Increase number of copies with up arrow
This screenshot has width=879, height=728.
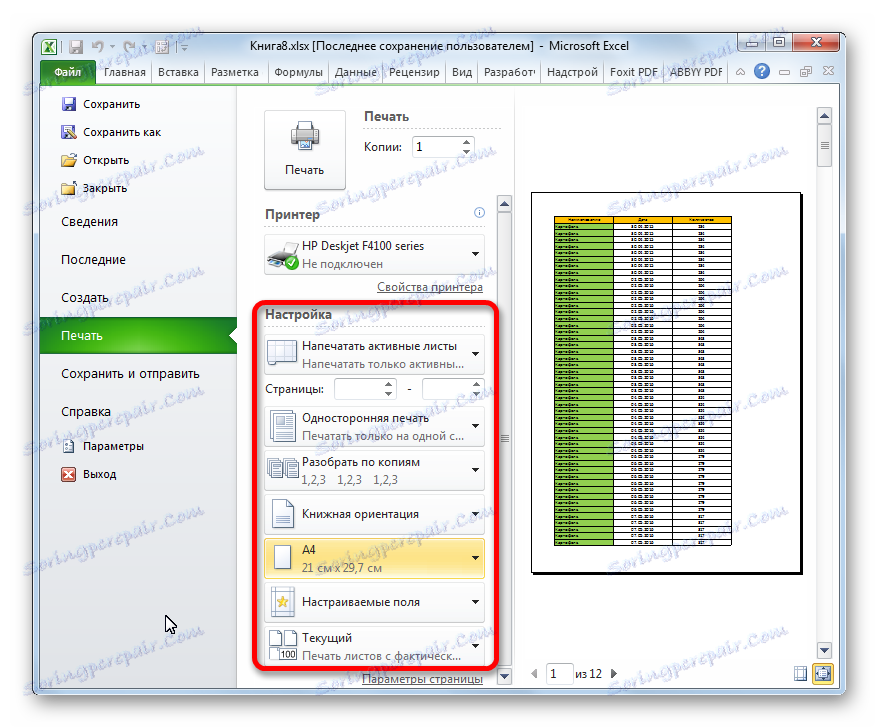pyautogui.click(x=466, y=142)
